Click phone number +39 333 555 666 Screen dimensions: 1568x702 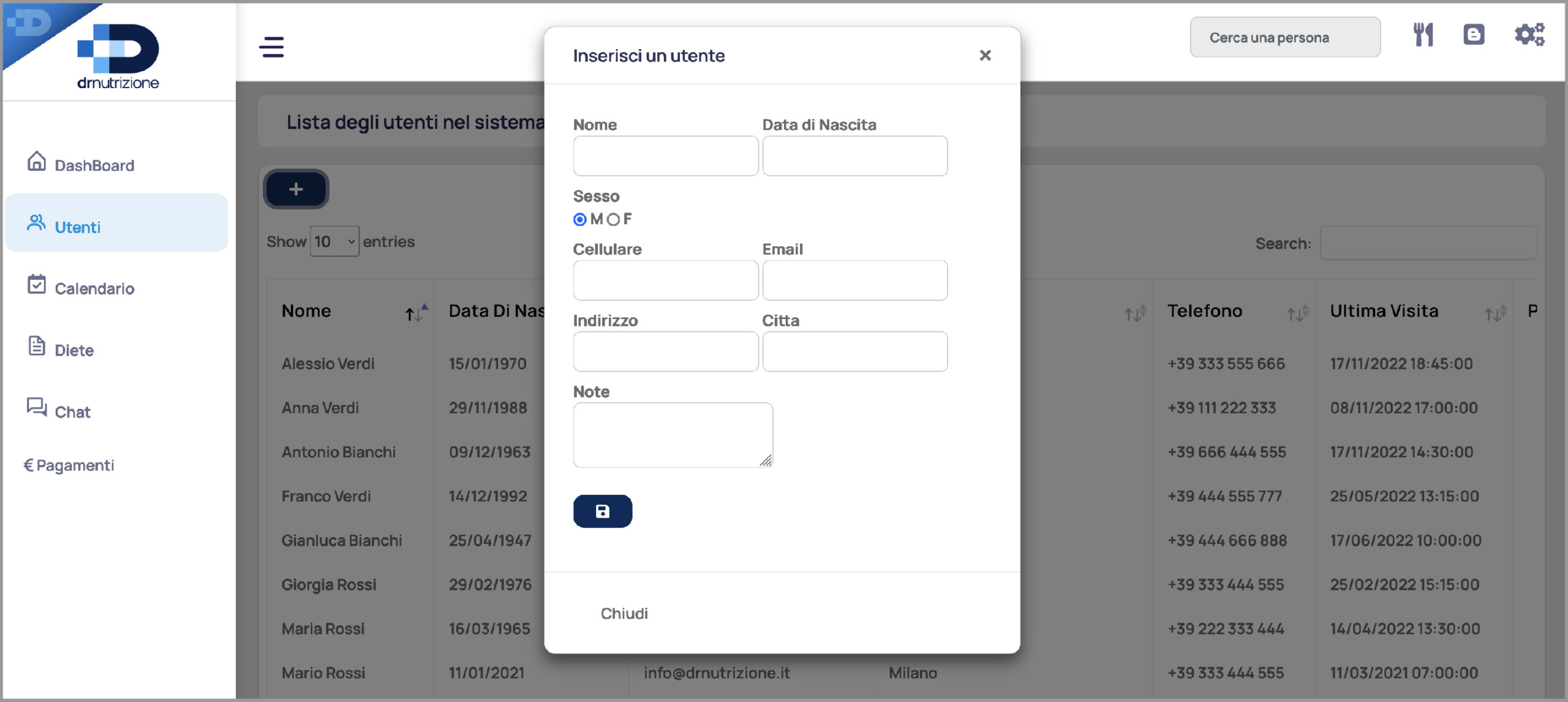(1226, 364)
